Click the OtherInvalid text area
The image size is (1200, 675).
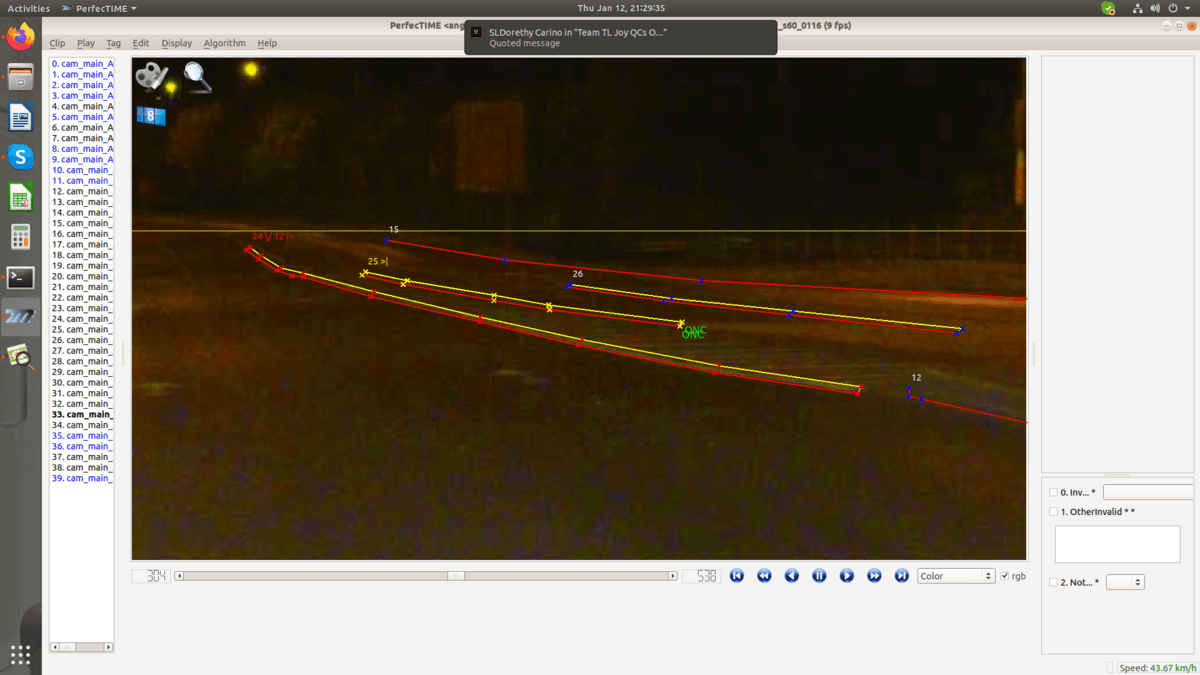pos(1118,544)
